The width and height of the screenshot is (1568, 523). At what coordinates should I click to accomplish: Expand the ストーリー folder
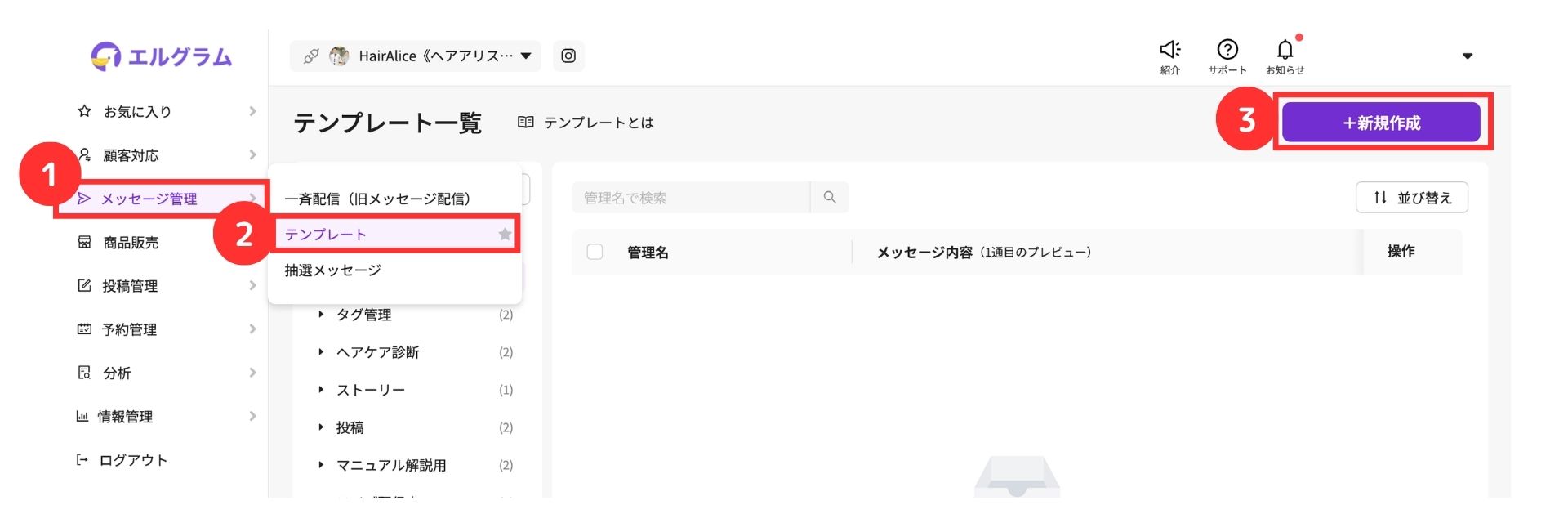(321, 390)
